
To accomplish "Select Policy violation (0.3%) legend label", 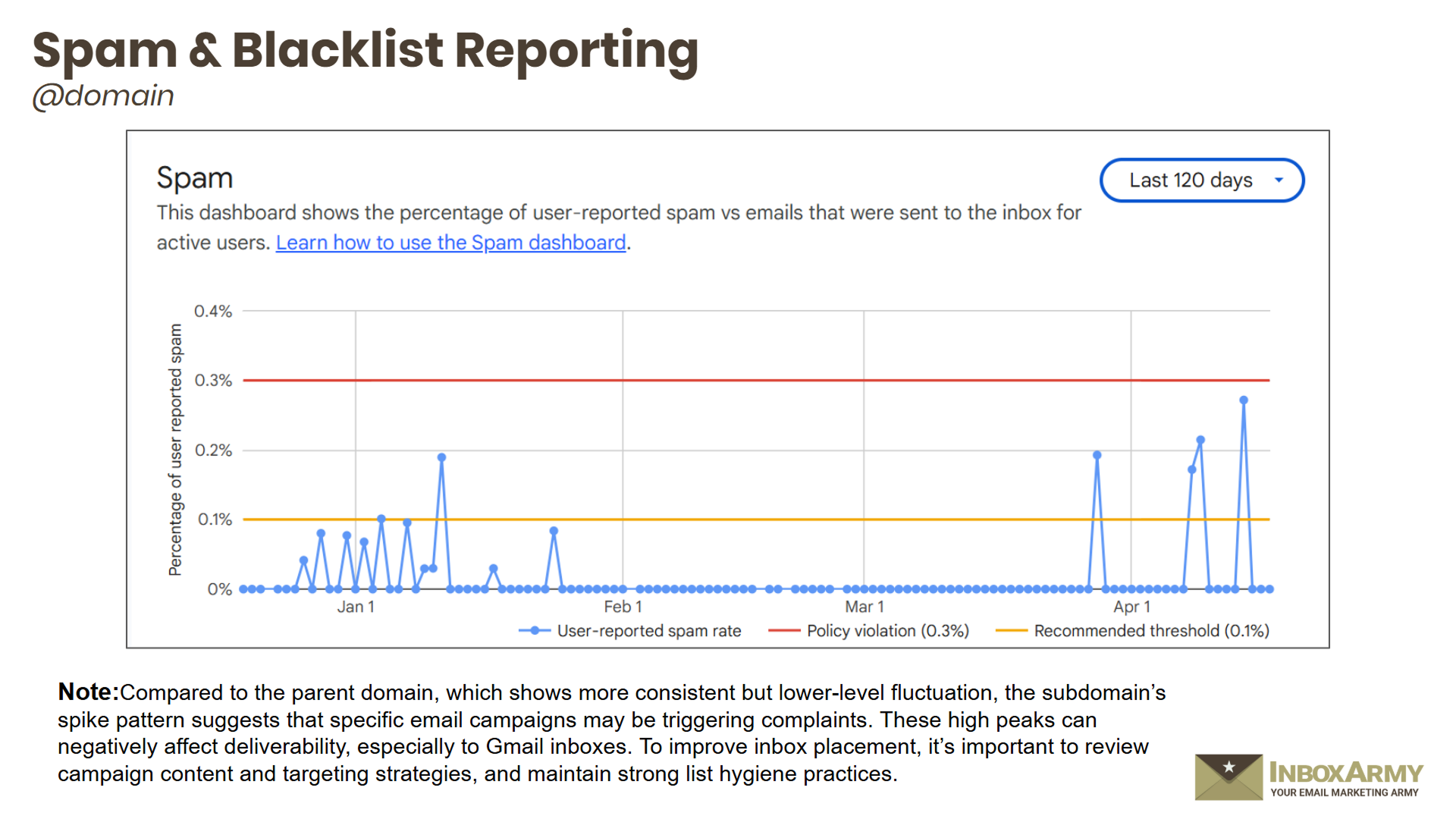I will [x=887, y=631].
